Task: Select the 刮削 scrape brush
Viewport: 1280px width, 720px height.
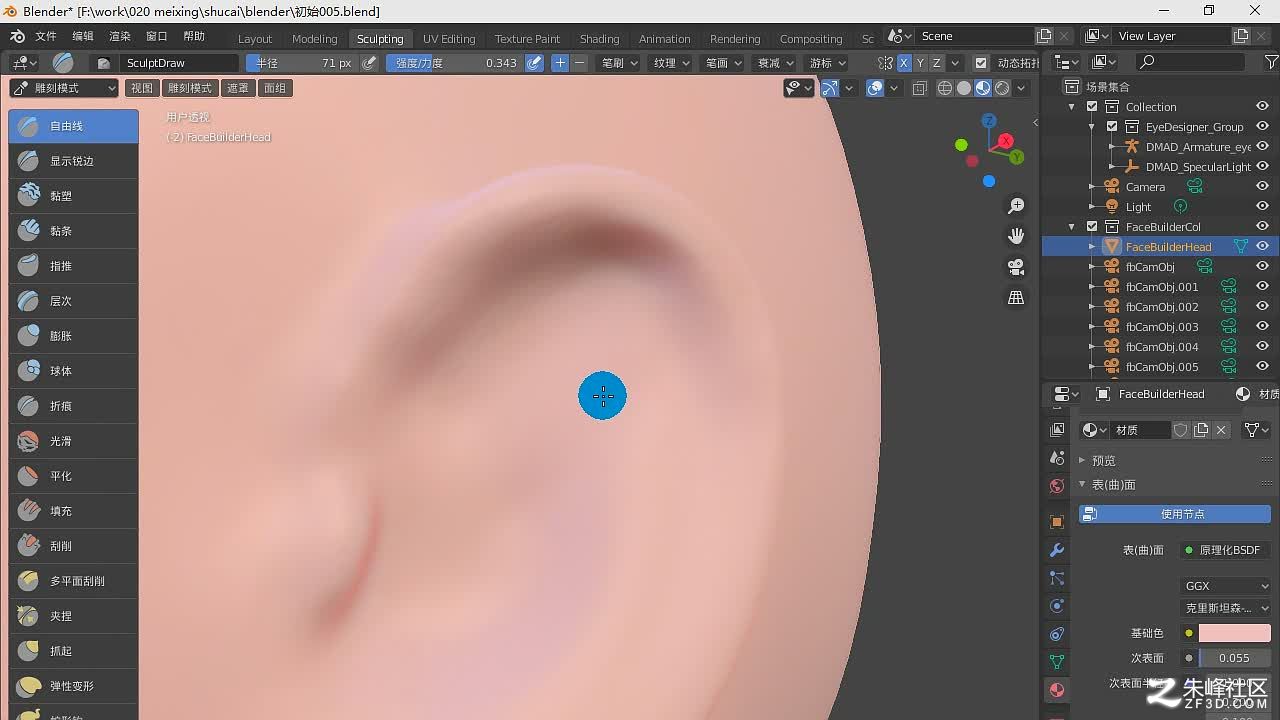Action: (73, 546)
